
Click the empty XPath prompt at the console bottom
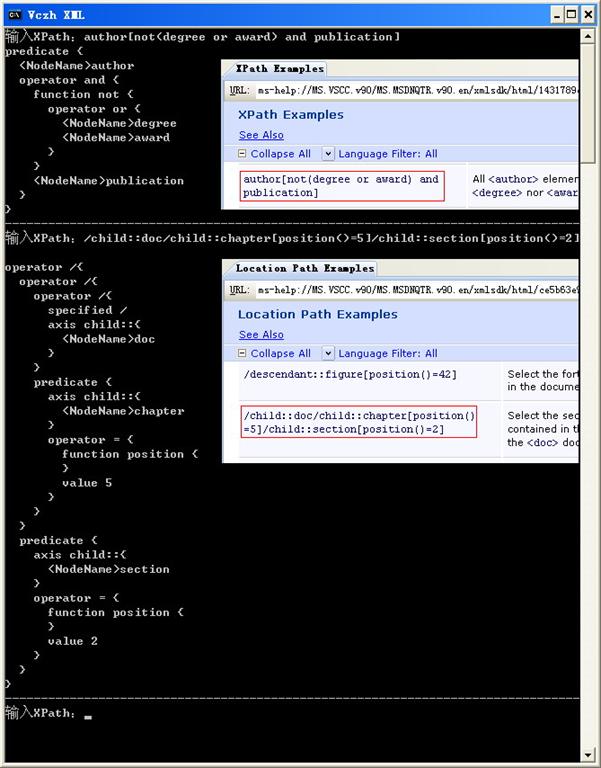[48, 713]
